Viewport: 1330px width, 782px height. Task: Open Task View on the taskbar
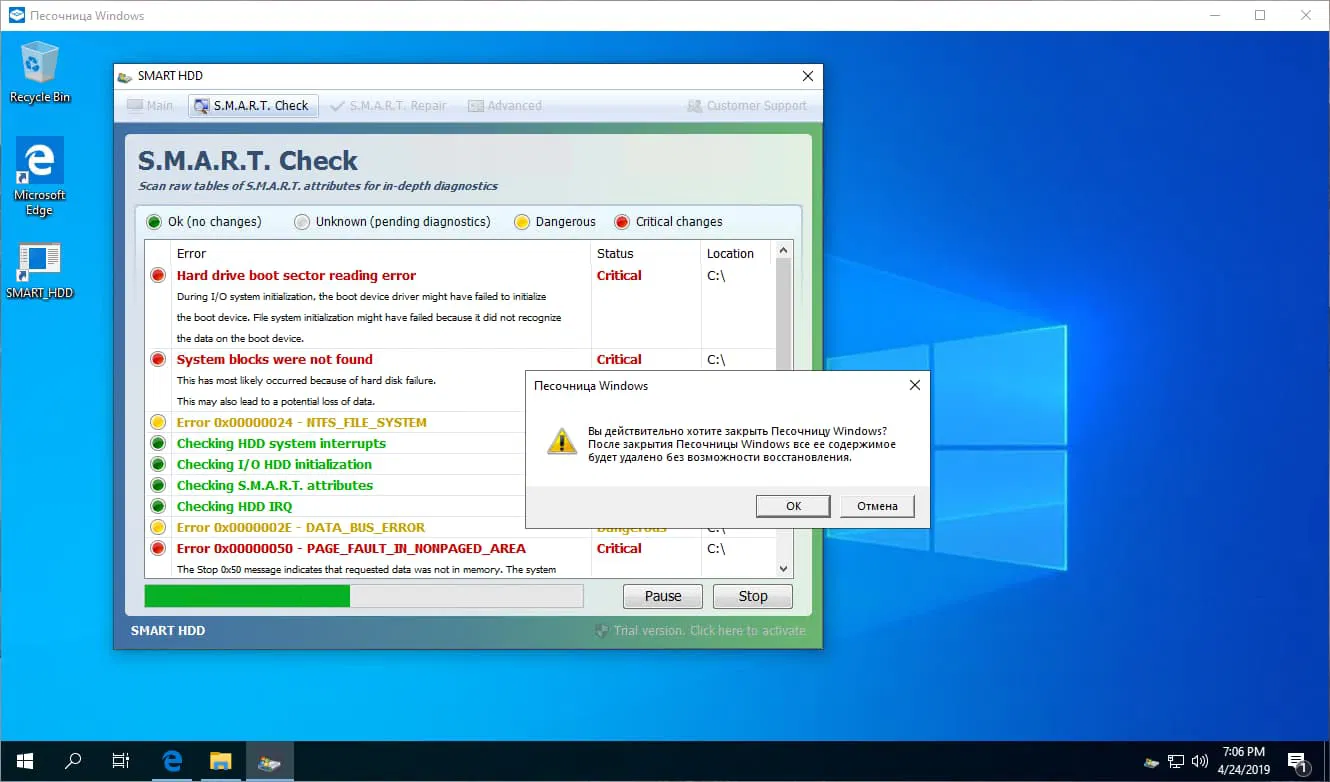pyautogui.click(x=120, y=761)
